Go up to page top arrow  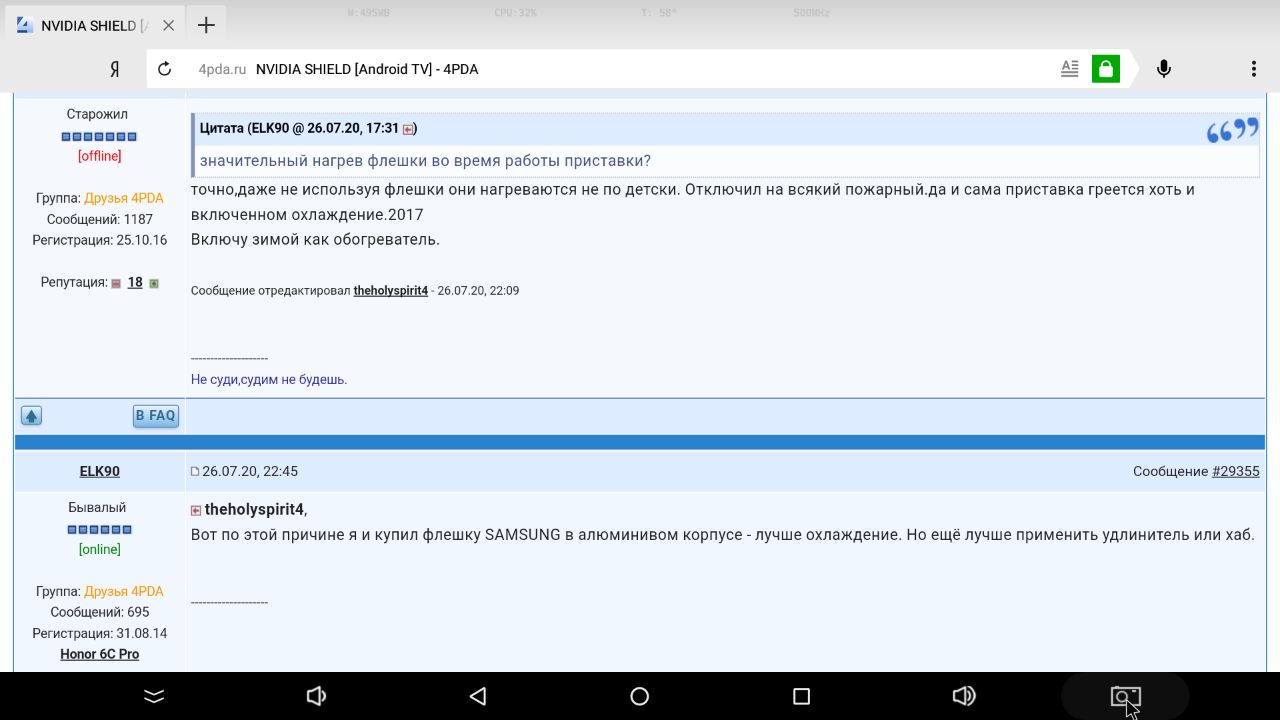click(x=31, y=416)
